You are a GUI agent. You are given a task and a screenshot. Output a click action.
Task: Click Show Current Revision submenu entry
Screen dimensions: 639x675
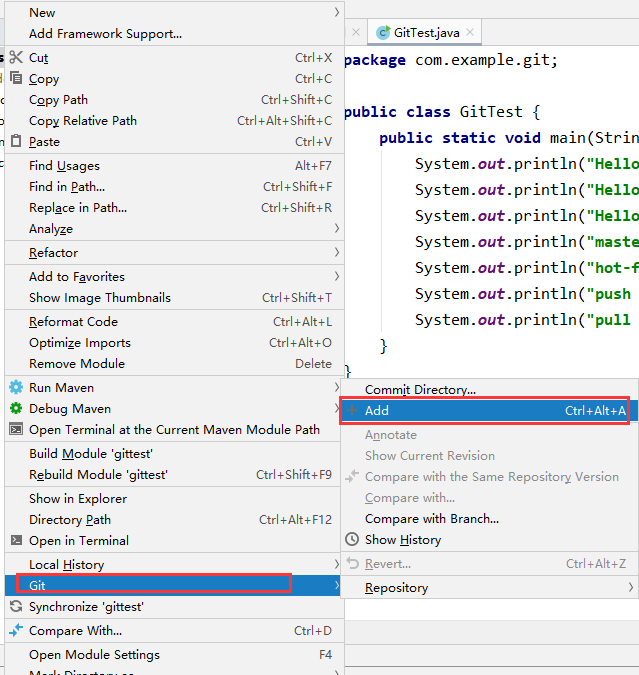(489, 455)
